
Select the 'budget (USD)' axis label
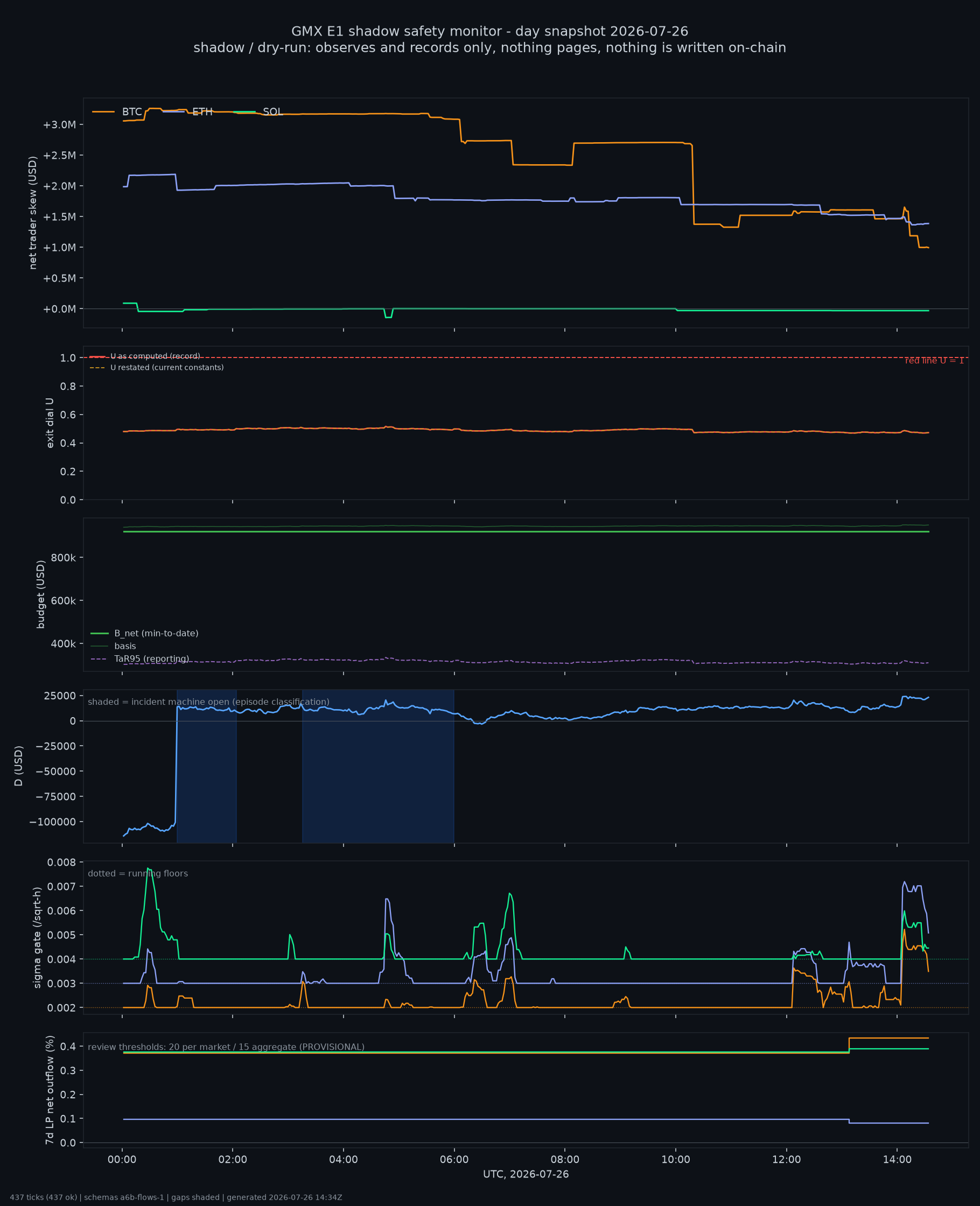tap(40, 594)
